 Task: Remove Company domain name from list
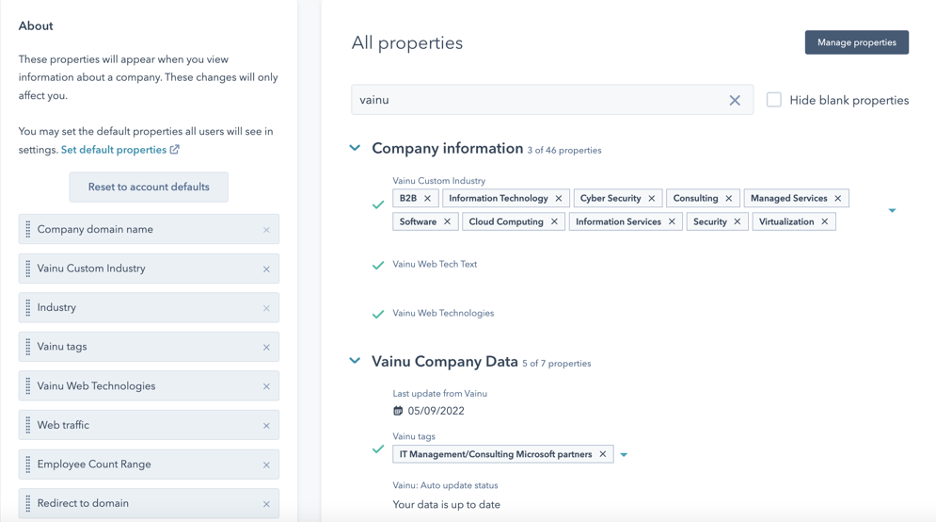(266, 230)
